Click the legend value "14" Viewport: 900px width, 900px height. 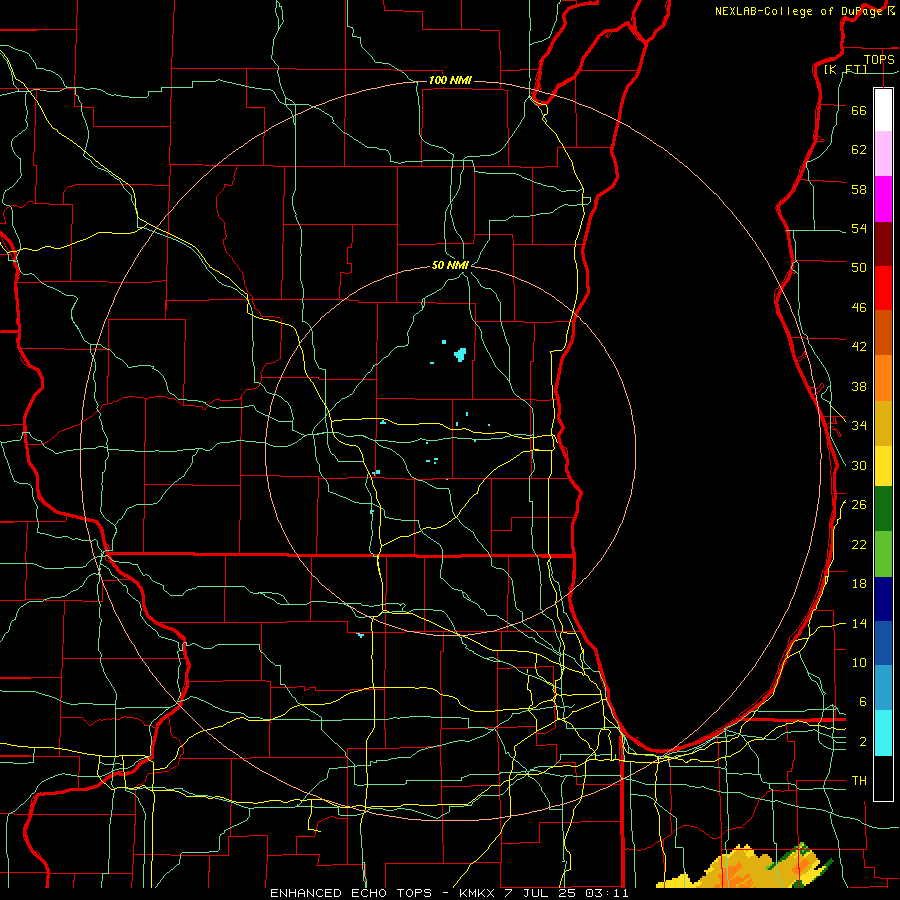coord(859,623)
